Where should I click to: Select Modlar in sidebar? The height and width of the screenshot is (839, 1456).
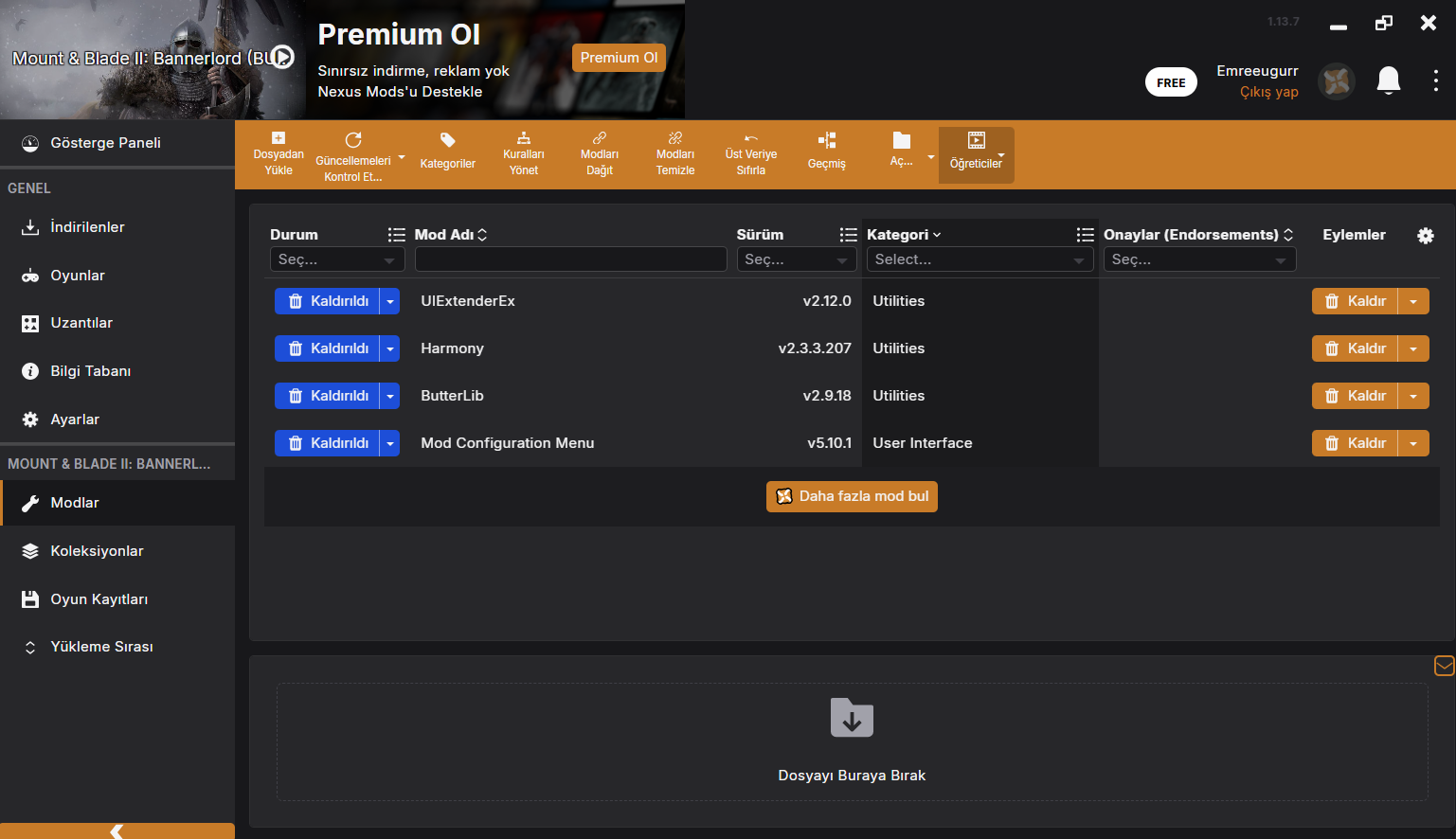tap(117, 503)
